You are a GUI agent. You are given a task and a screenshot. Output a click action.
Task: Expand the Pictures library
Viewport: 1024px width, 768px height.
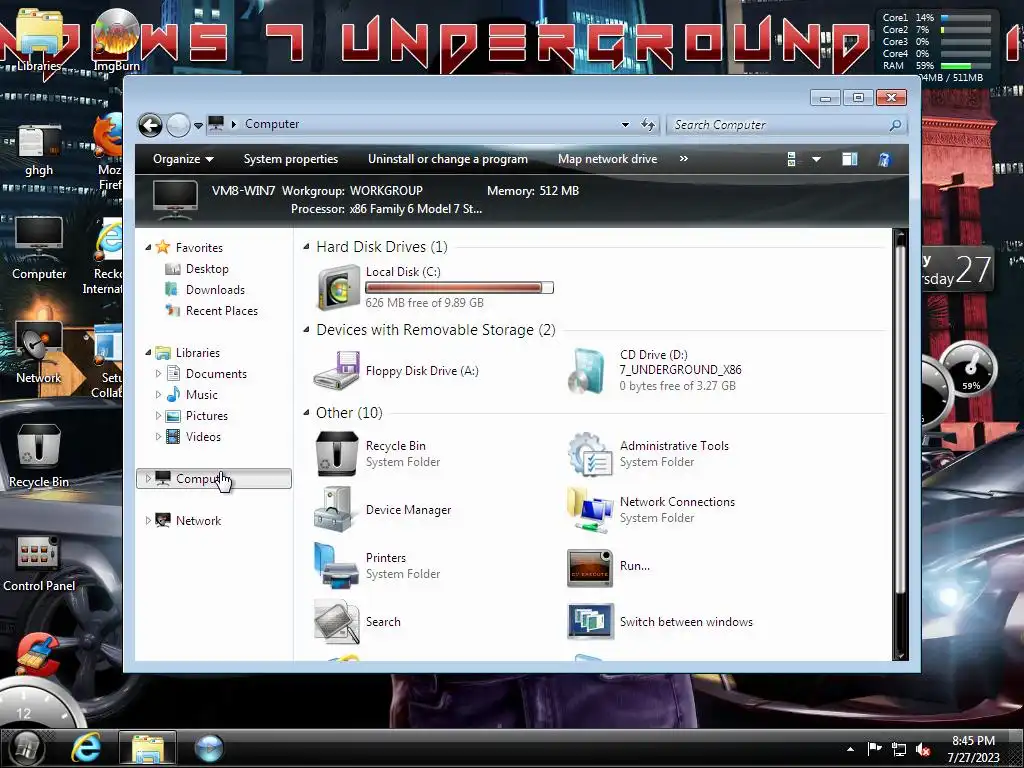158,415
